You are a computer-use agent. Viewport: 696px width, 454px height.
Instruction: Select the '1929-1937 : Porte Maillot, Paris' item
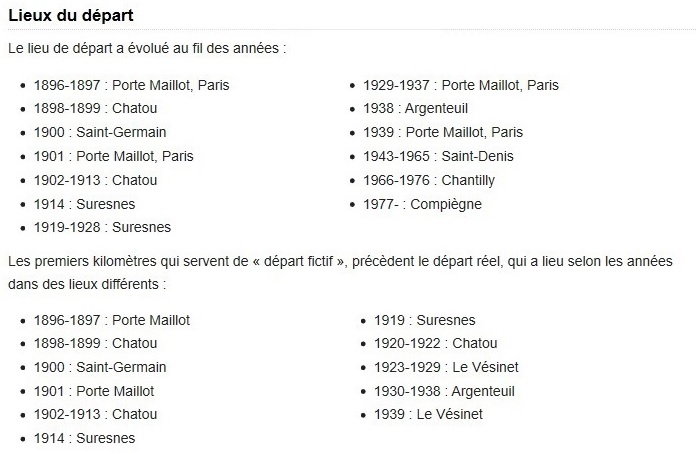[461, 85]
